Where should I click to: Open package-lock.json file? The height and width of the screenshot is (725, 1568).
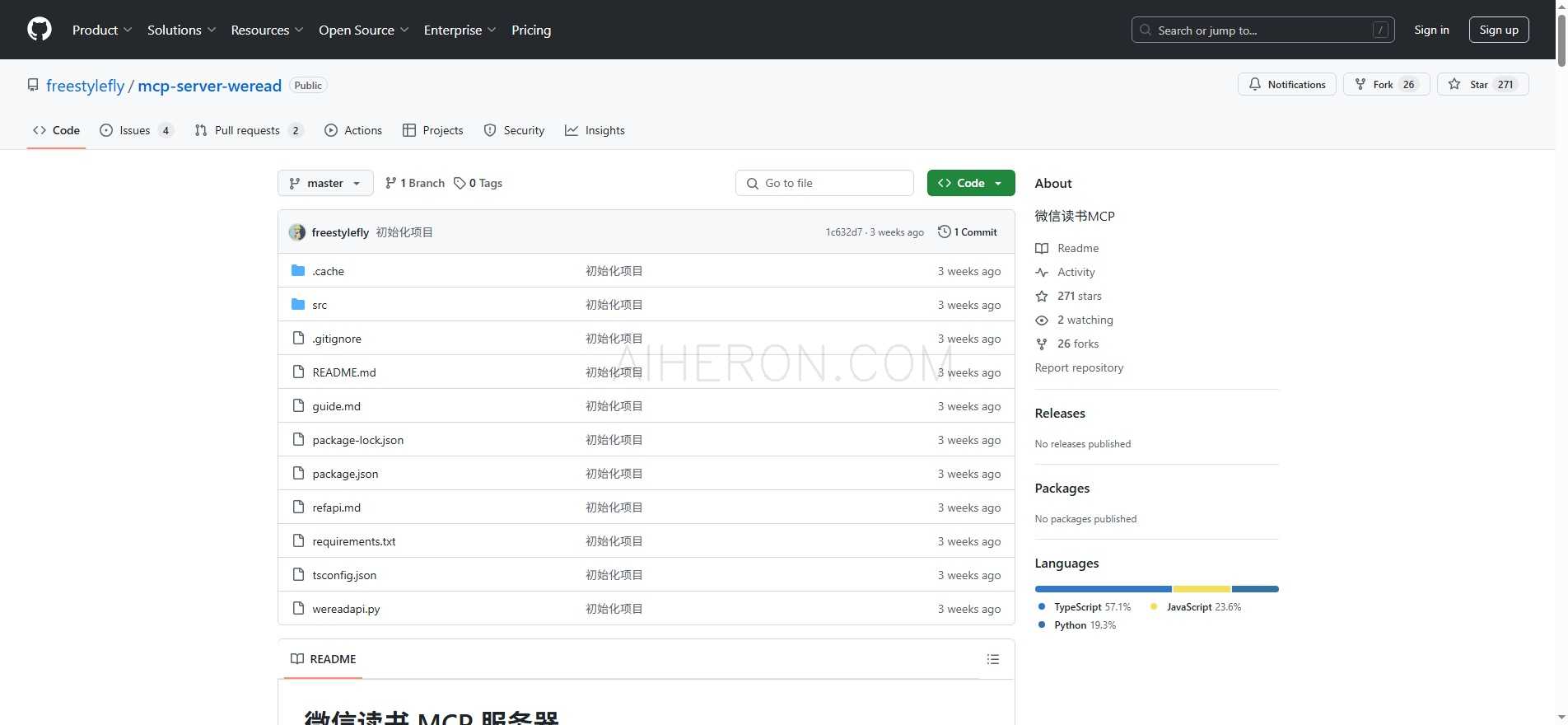tap(358, 440)
